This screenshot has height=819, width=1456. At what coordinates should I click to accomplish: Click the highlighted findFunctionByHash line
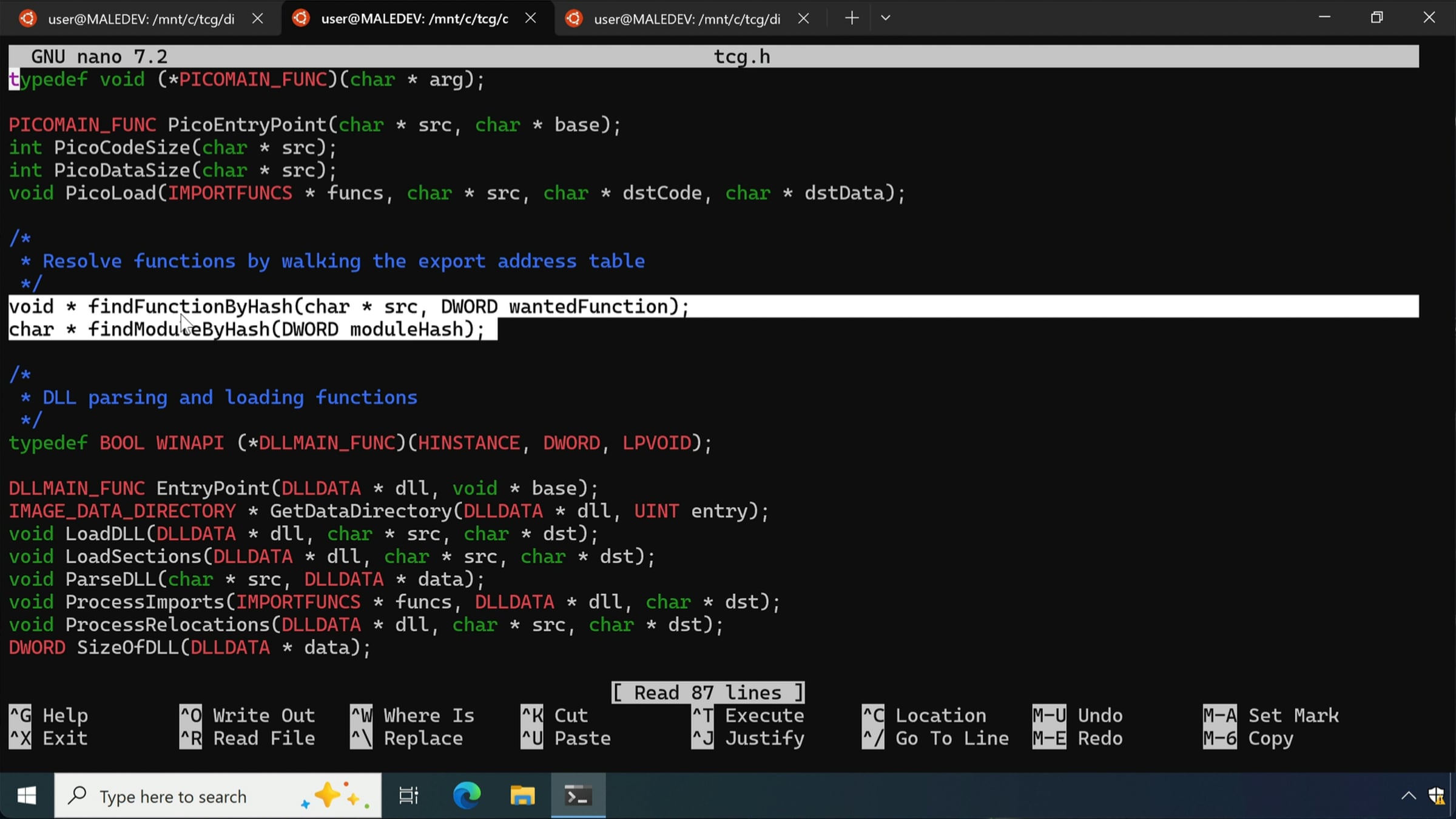713,306
